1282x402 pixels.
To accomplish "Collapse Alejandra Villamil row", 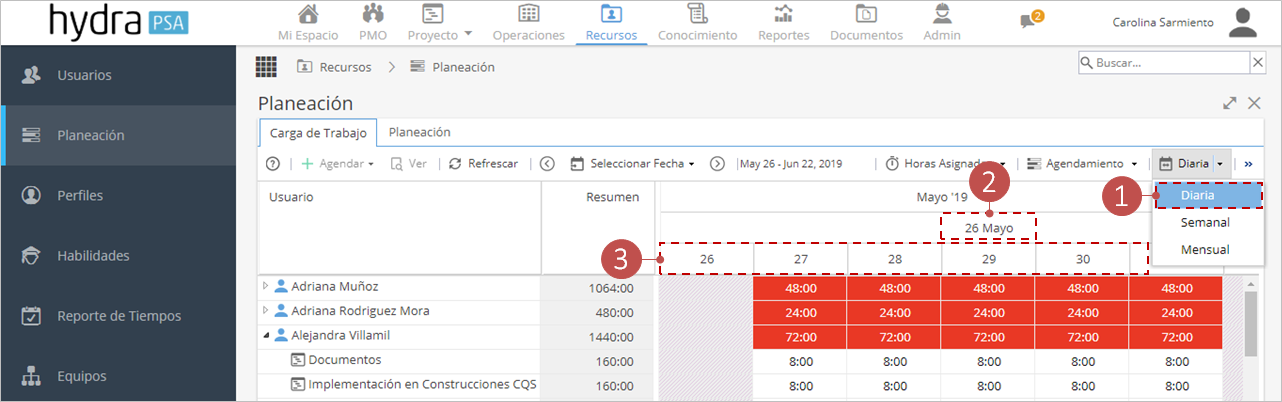I will [x=266, y=336].
